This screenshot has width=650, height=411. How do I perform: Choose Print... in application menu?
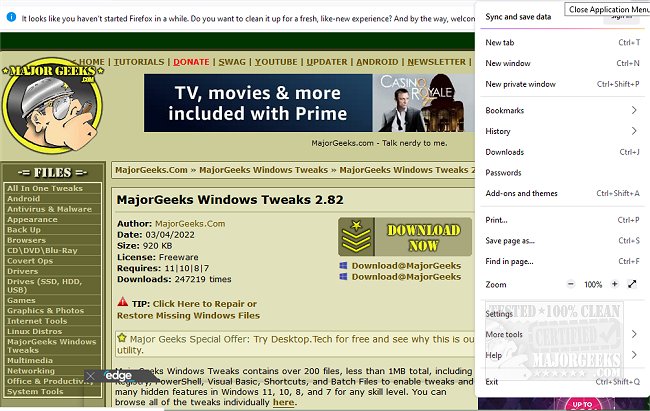pyautogui.click(x=562, y=220)
